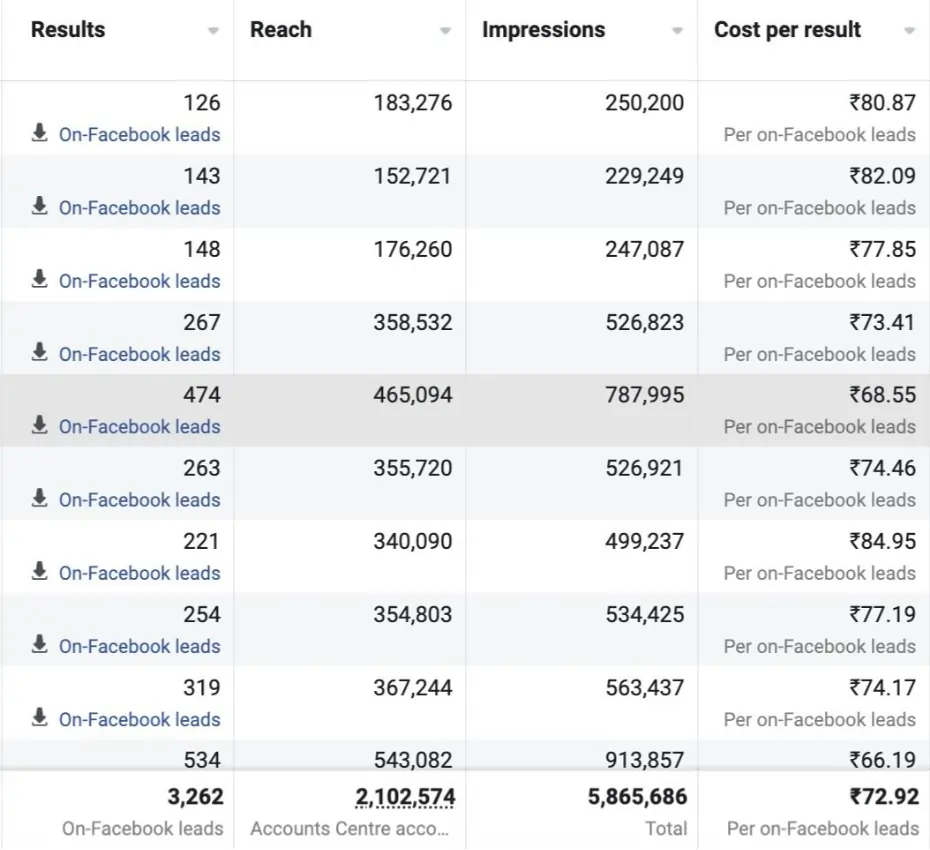The height and width of the screenshot is (850, 930).
Task: Select reach value 543,082
Action: coord(413,760)
